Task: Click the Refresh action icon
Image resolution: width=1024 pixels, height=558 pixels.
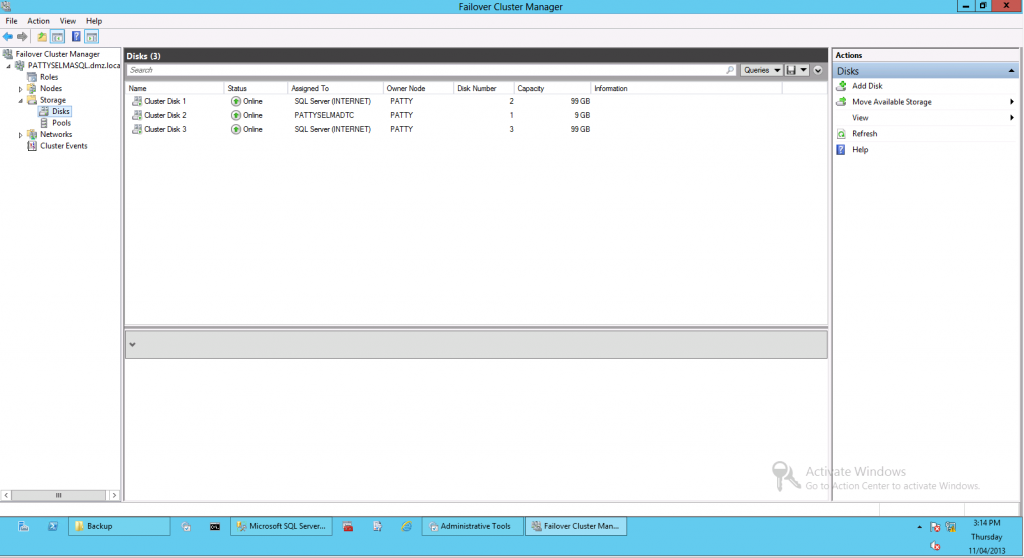Action: coord(841,133)
